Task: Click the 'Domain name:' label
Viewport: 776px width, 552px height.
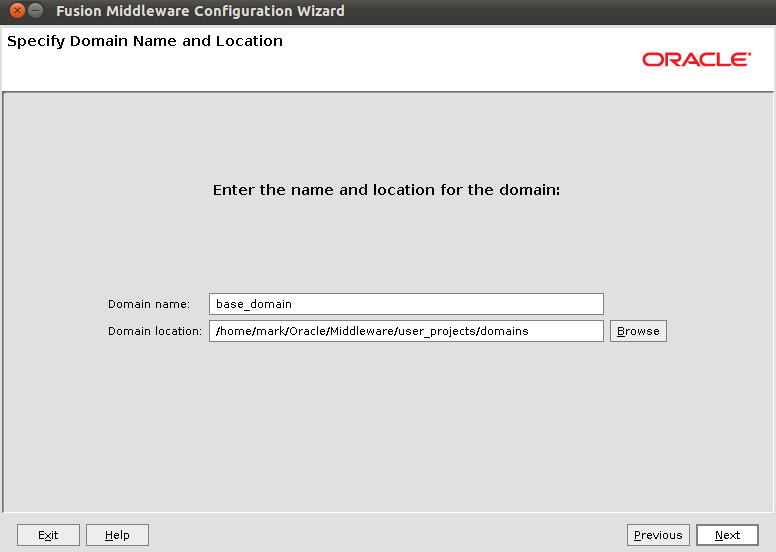Action: click(149, 304)
